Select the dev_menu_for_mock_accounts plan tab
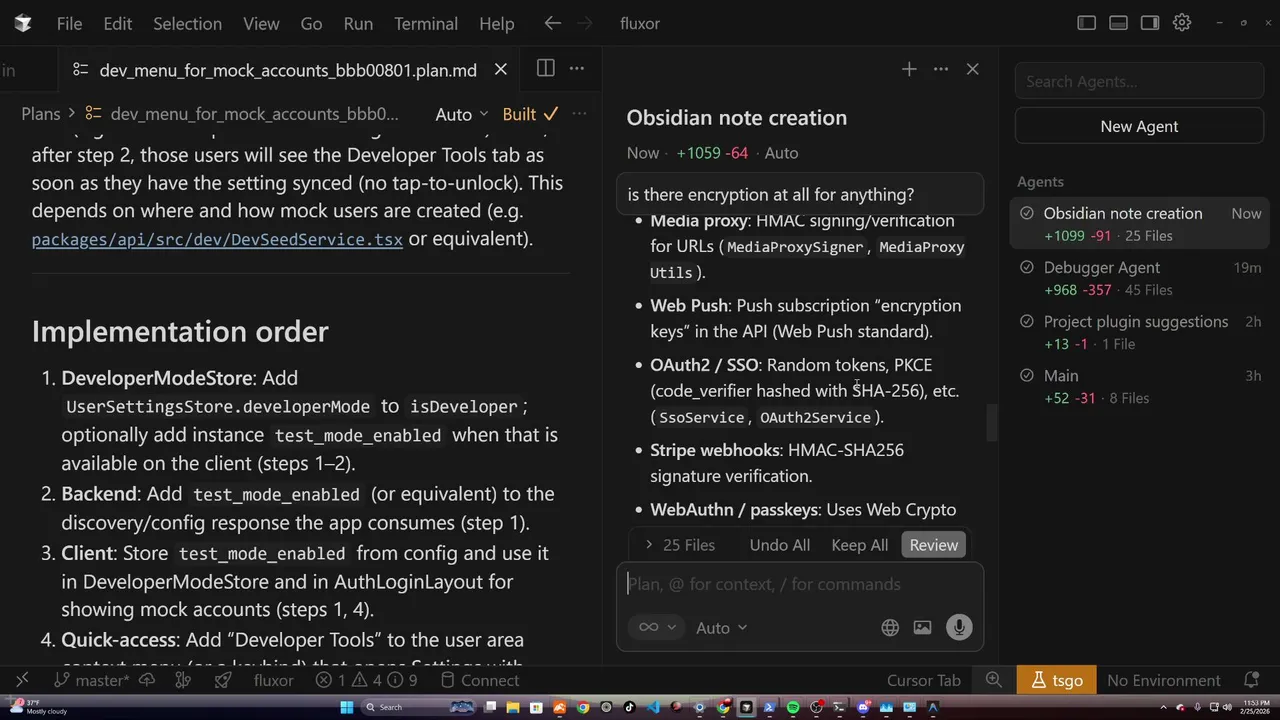Image resolution: width=1280 pixels, height=720 pixels. (288, 70)
